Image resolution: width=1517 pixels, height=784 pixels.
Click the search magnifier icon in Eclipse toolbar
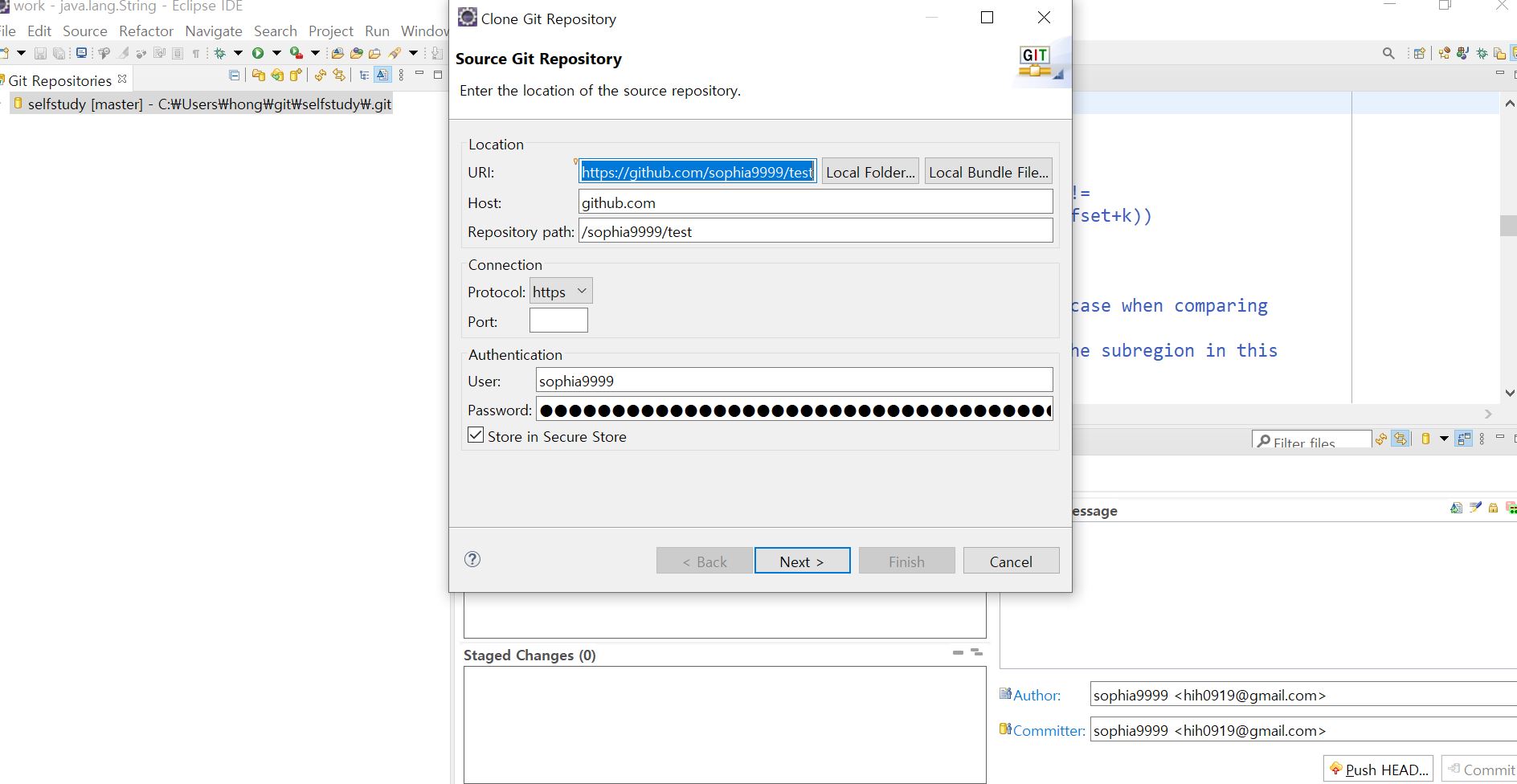click(1388, 53)
